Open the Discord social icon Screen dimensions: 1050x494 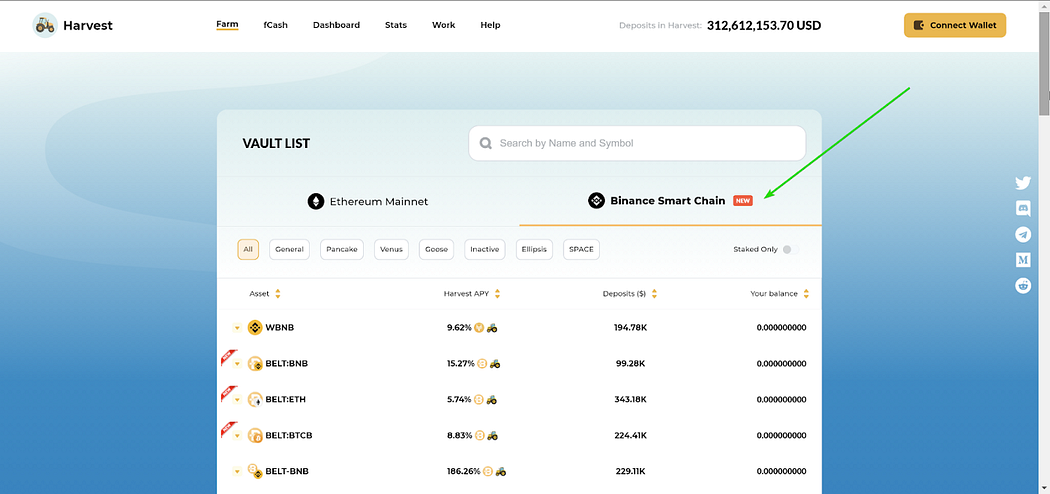pos(1023,208)
